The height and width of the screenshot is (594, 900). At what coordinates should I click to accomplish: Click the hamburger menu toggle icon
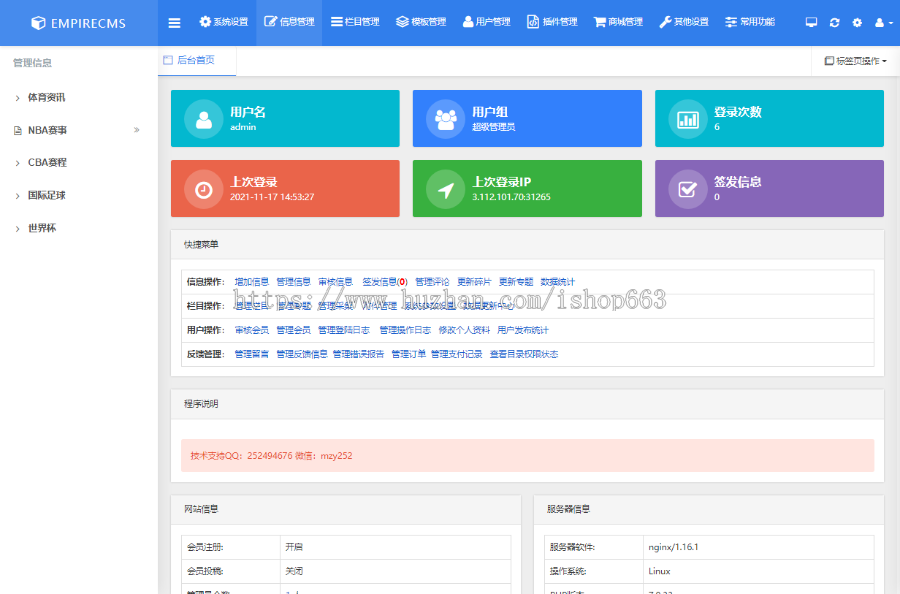pyautogui.click(x=175, y=22)
